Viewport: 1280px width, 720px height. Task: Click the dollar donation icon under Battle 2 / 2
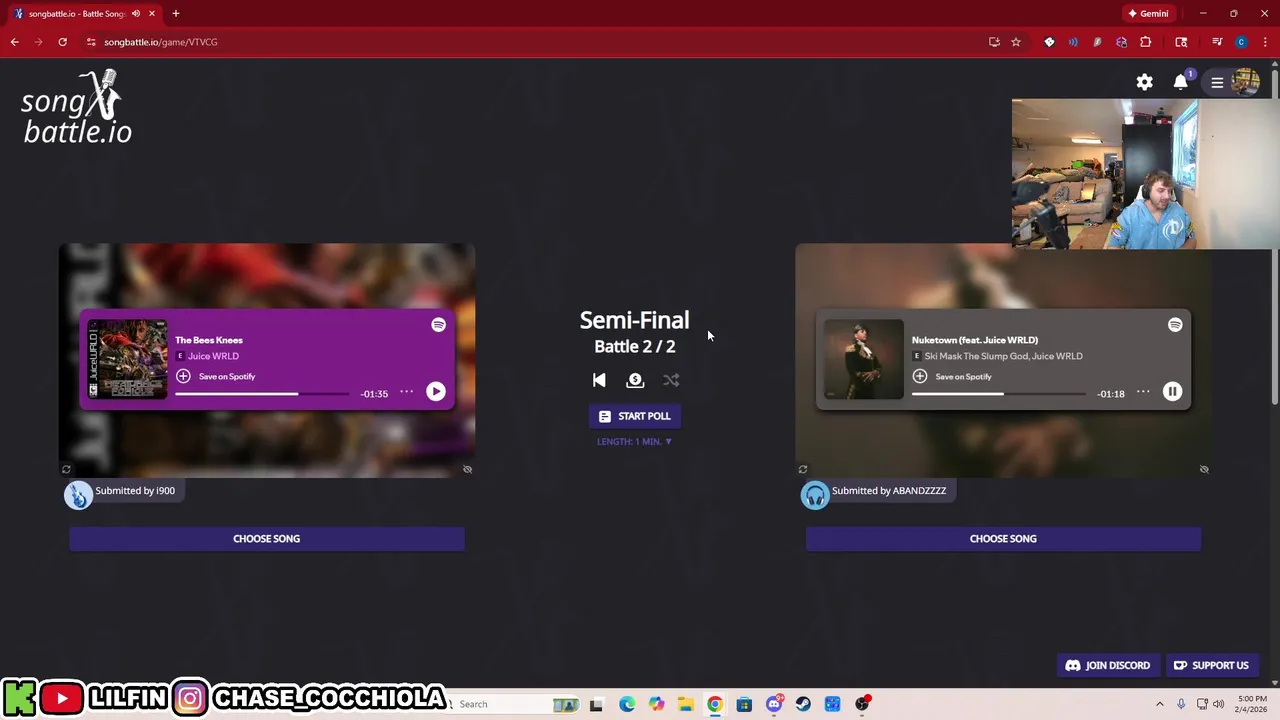pos(635,380)
